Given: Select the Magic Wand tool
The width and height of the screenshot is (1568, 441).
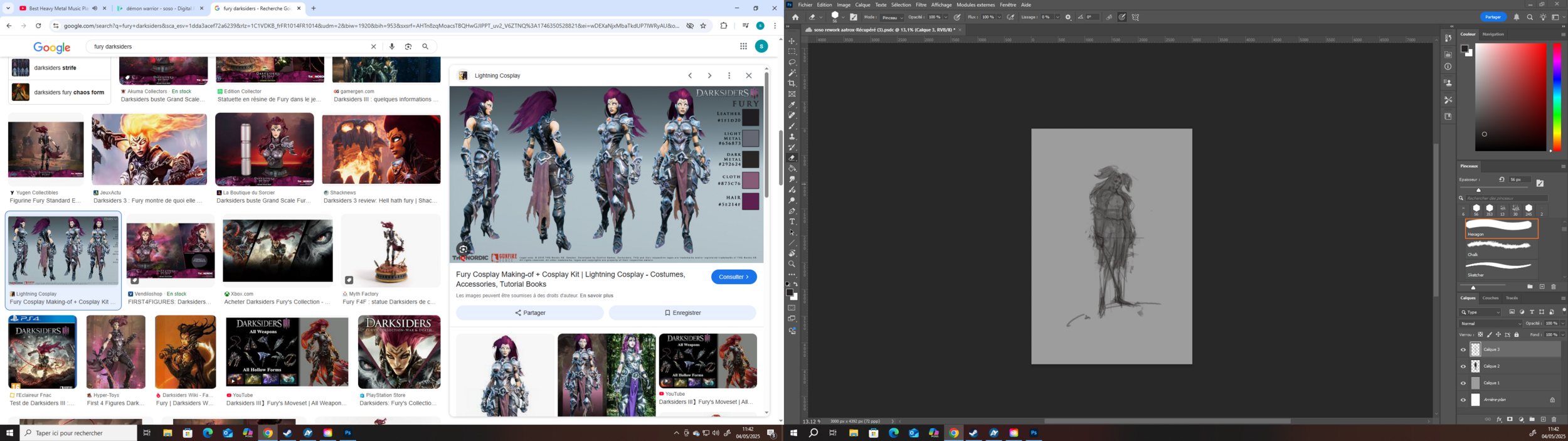Looking at the screenshot, I should (x=792, y=73).
